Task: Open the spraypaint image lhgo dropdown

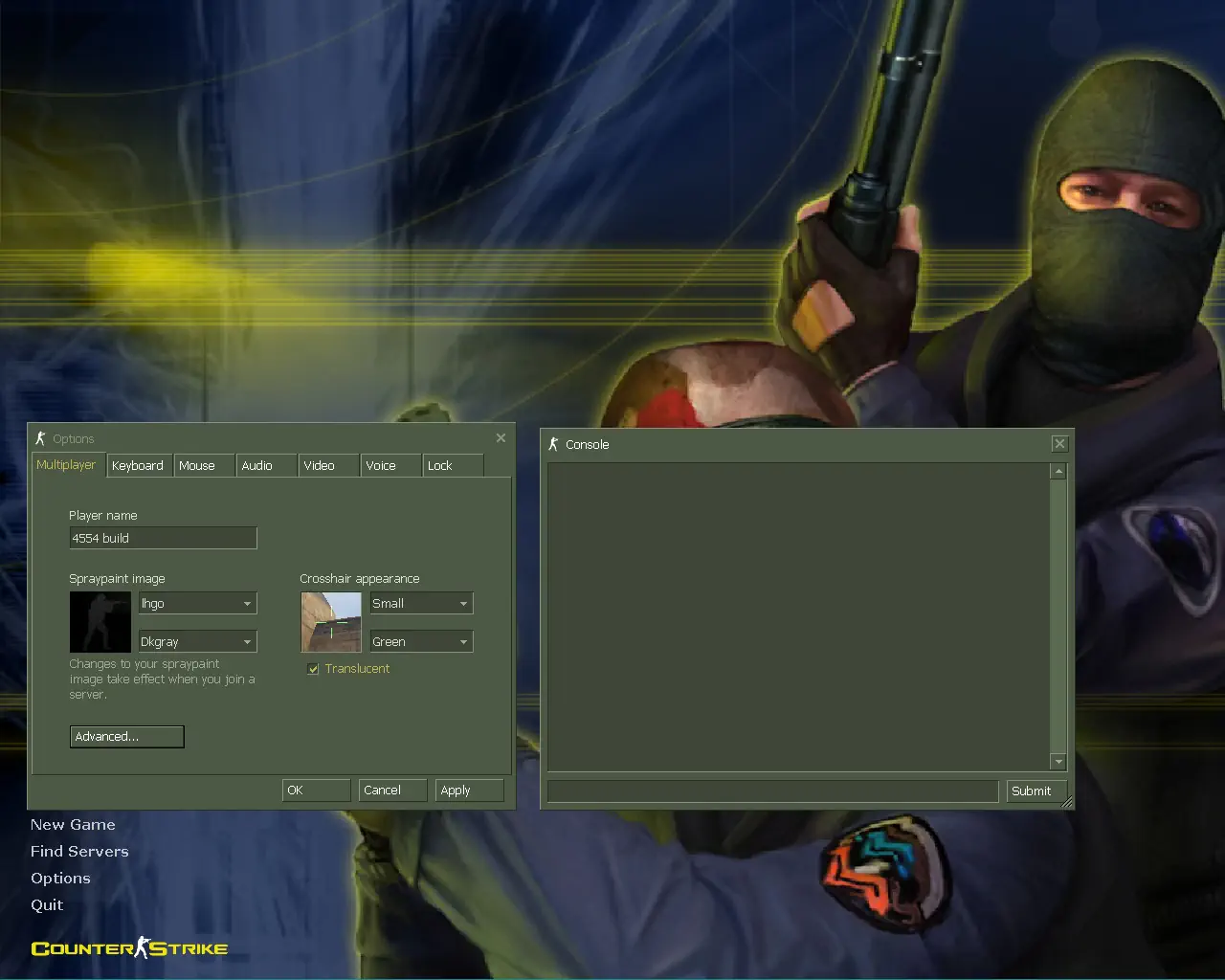Action: pyautogui.click(x=198, y=604)
